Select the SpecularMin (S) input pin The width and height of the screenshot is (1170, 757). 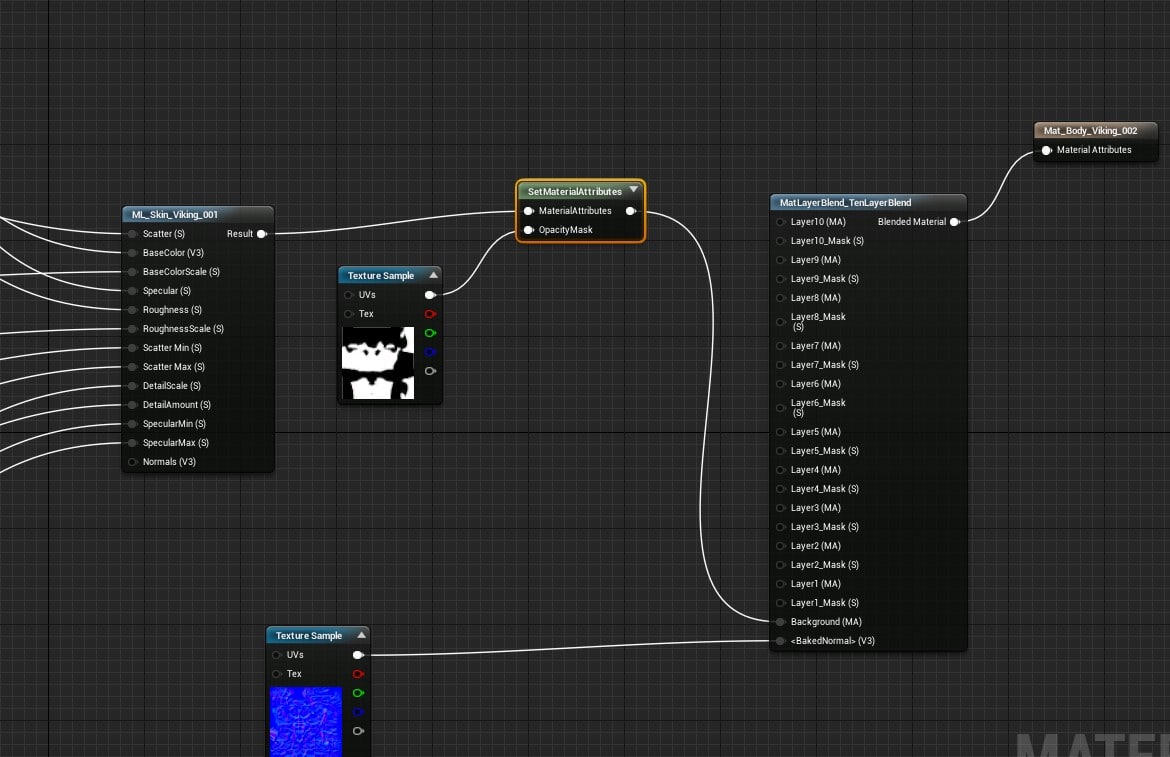pos(133,424)
